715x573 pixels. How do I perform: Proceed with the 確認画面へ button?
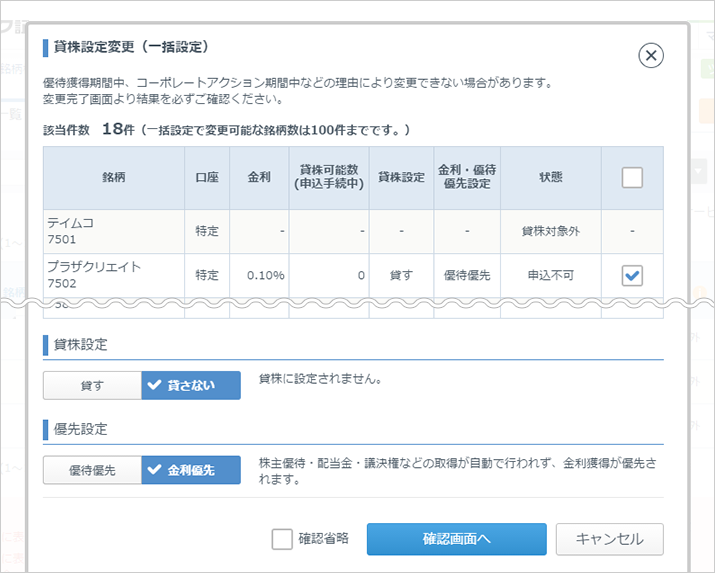point(456,539)
